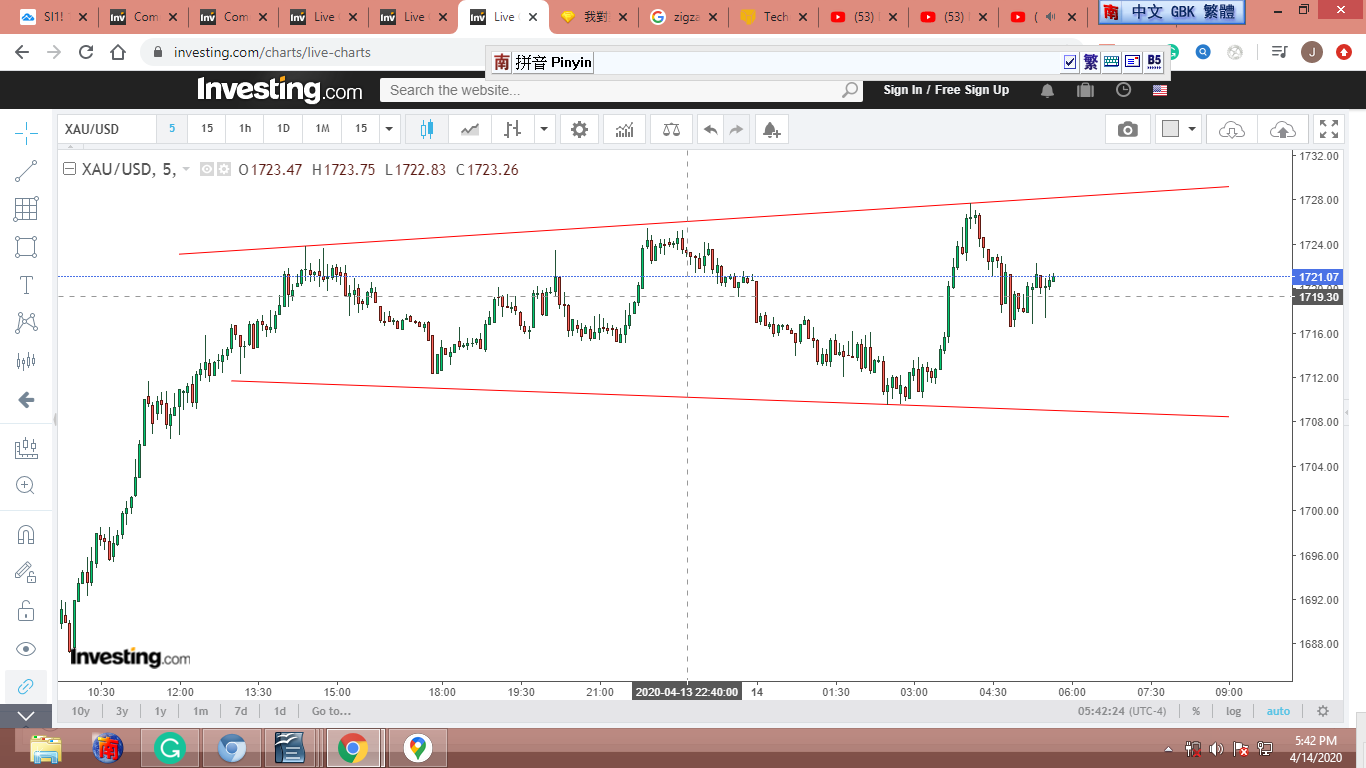The image size is (1366, 768).
Task: Tick the checkbox in Pinyin input bar
Action: tap(1070, 62)
